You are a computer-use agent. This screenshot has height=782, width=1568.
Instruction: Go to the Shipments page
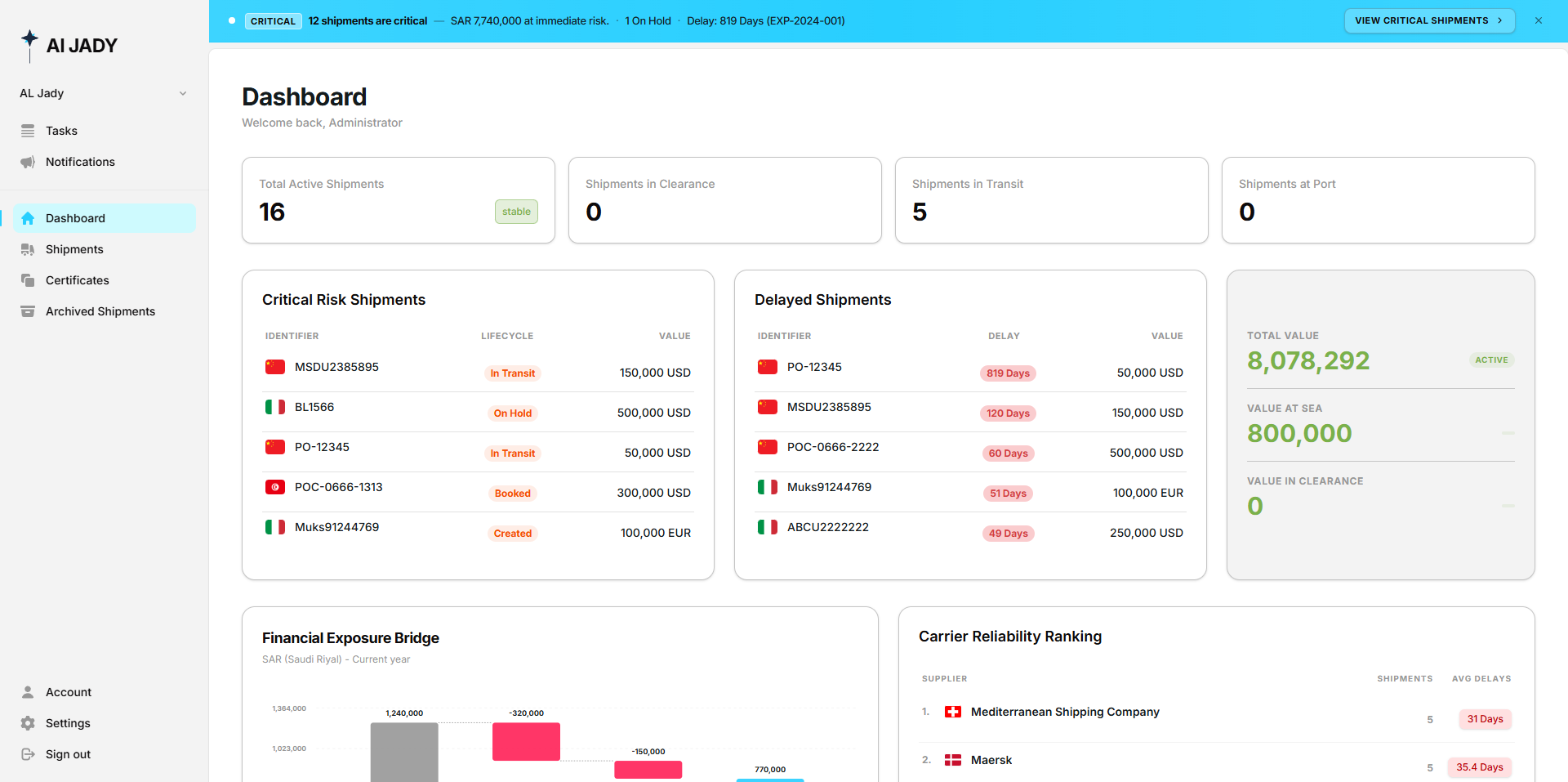104,249
